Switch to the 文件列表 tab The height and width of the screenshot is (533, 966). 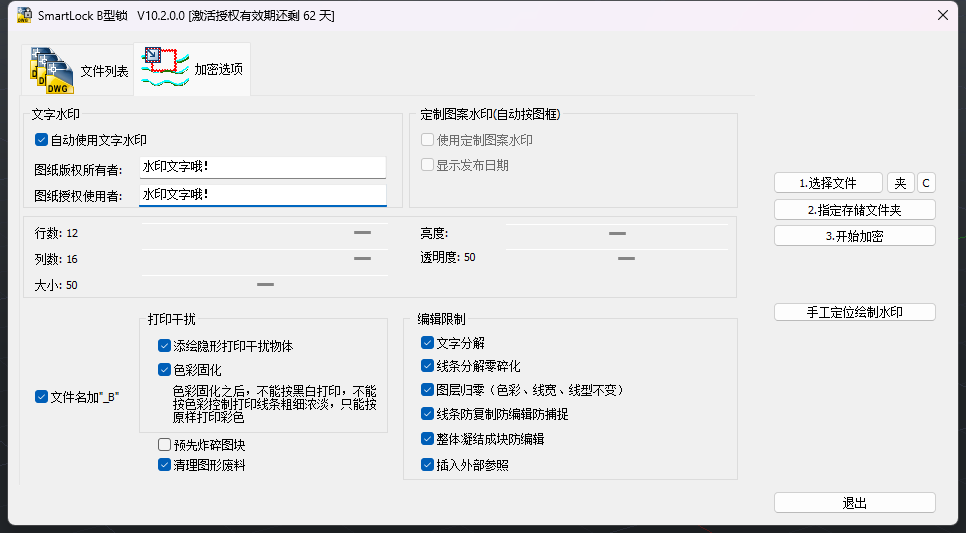tap(78, 70)
